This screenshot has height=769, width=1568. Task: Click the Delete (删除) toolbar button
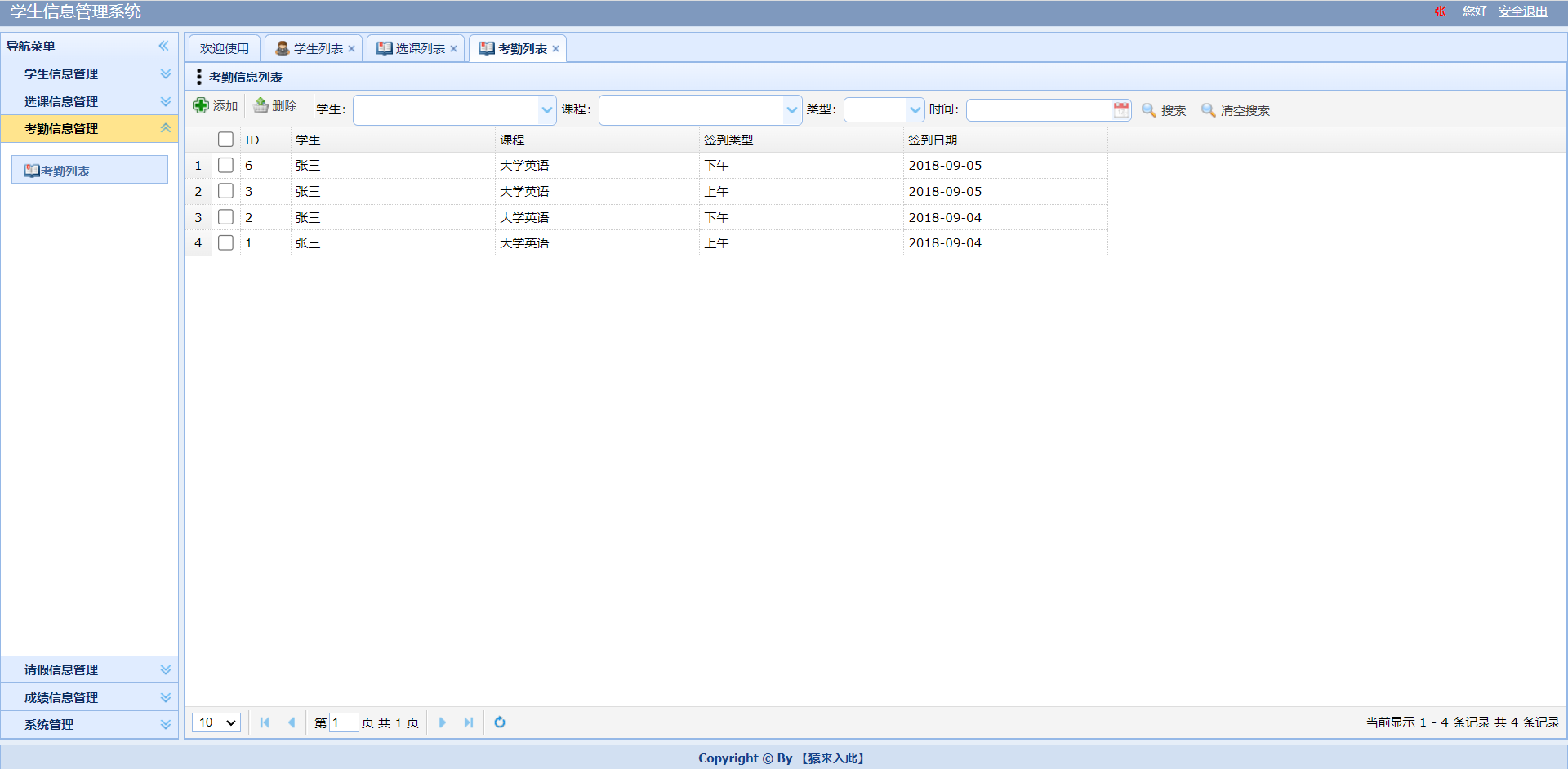tap(275, 106)
